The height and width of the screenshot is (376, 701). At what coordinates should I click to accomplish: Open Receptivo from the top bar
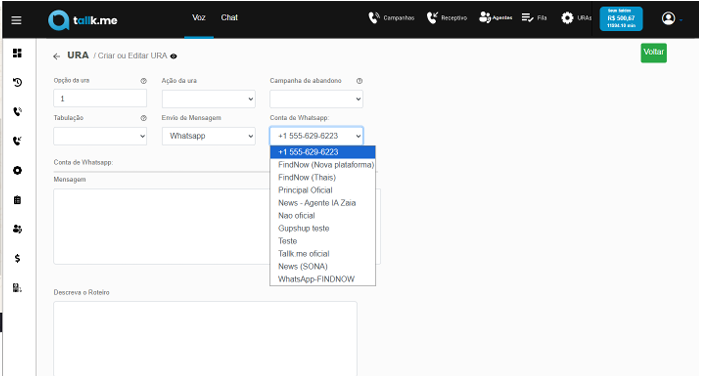(x=447, y=18)
